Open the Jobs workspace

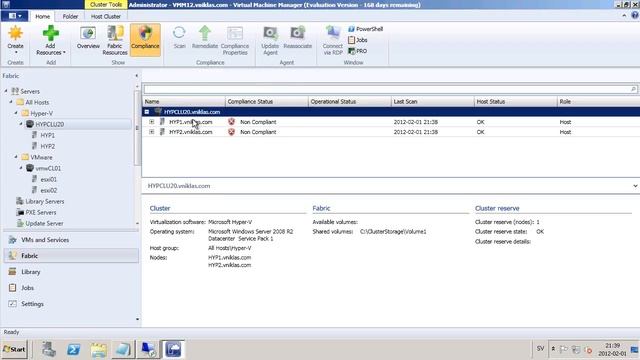click(71, 288)
